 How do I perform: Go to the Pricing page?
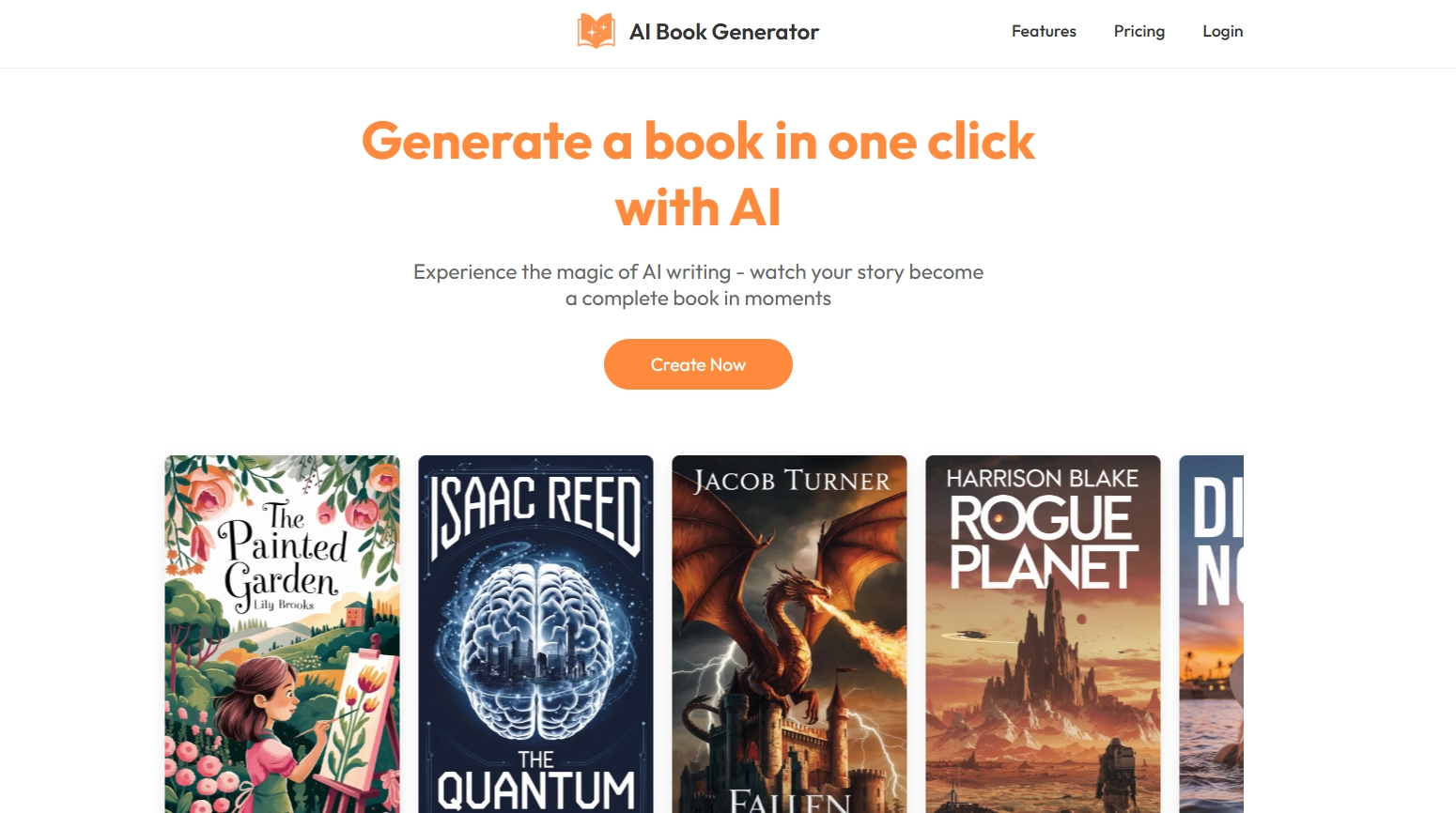tap(1139, 31)
